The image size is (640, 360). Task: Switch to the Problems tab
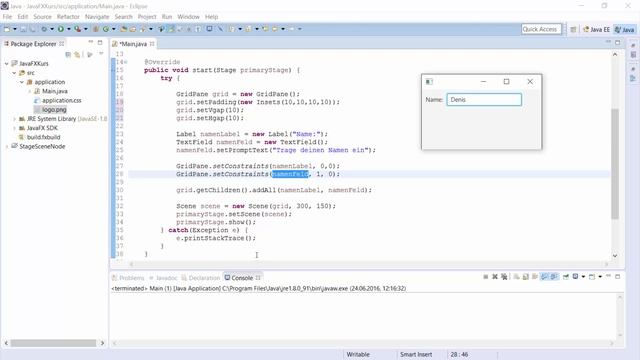coord(128,278)
